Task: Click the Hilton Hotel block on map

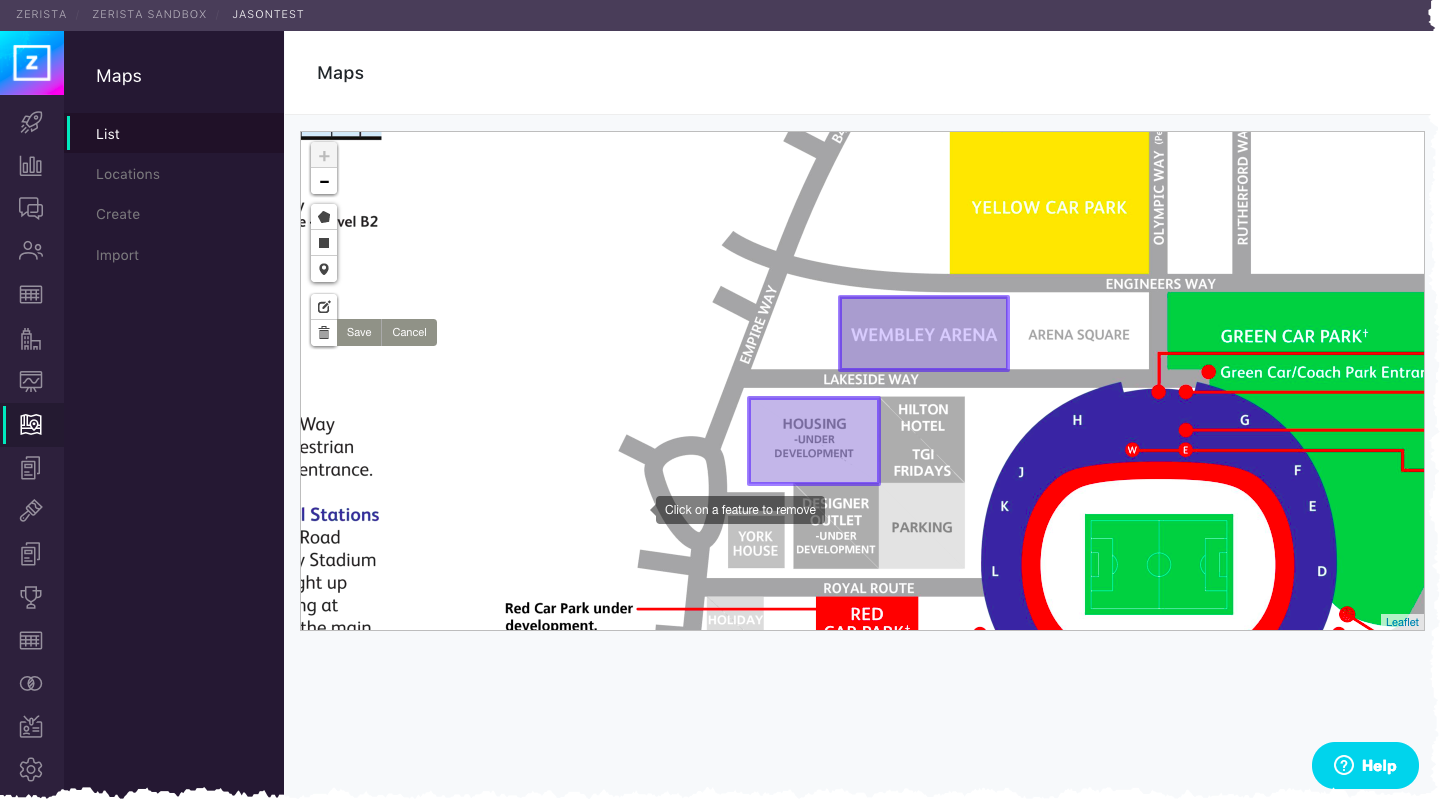Action: (922, 417)
